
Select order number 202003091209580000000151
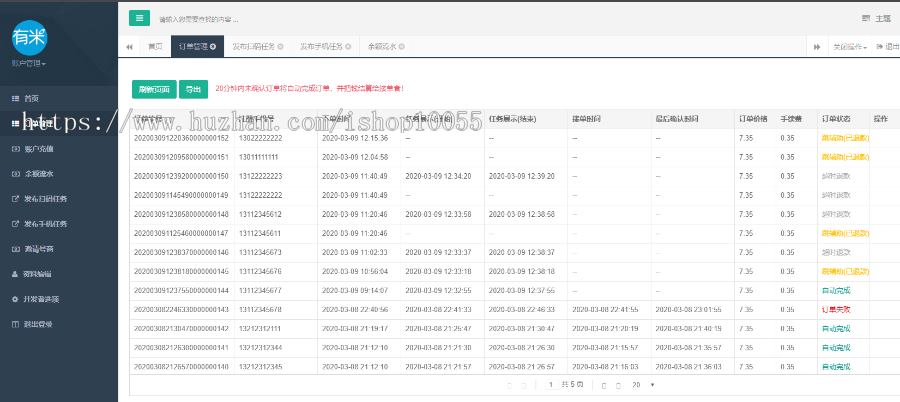tap(181, 157)
